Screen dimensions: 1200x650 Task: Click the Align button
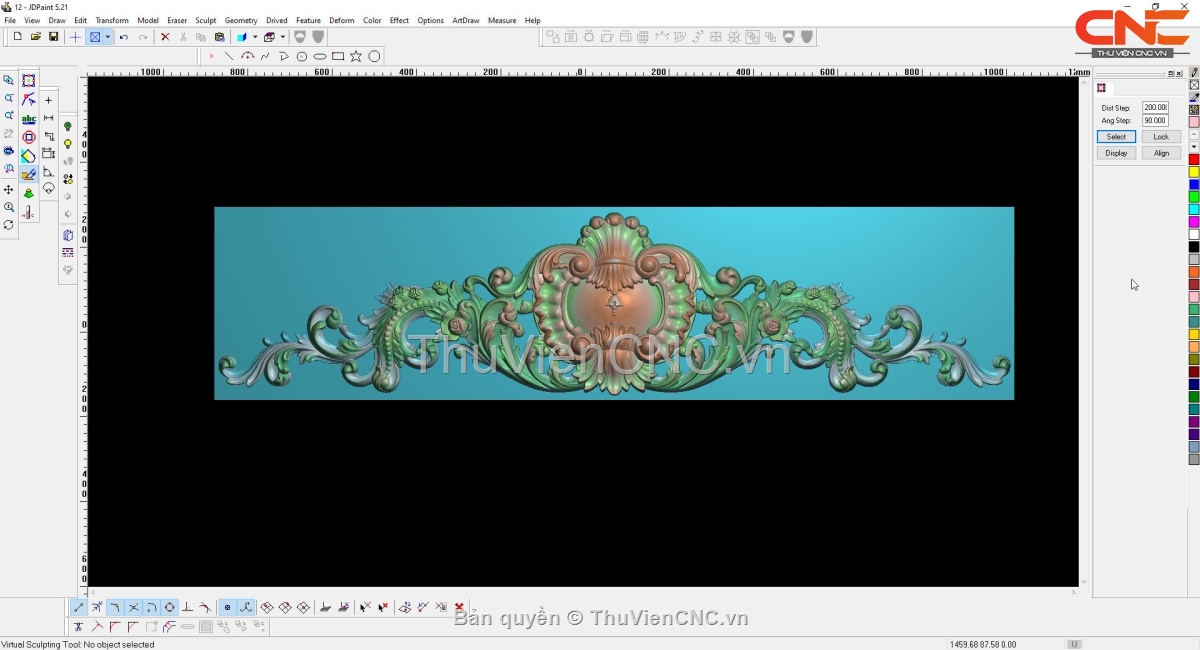click(x=1161, y=153)
